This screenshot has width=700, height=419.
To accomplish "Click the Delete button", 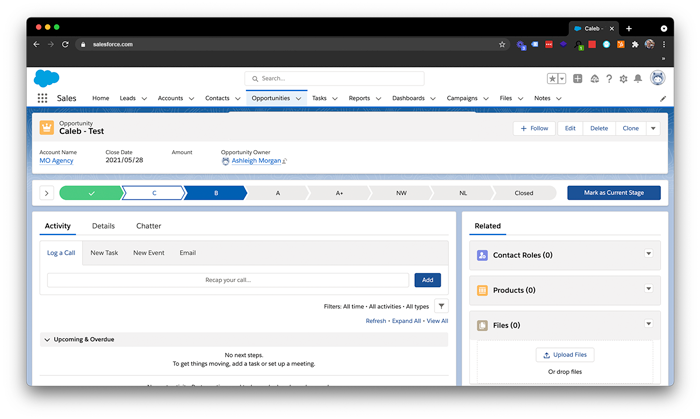I will point(599,129).
